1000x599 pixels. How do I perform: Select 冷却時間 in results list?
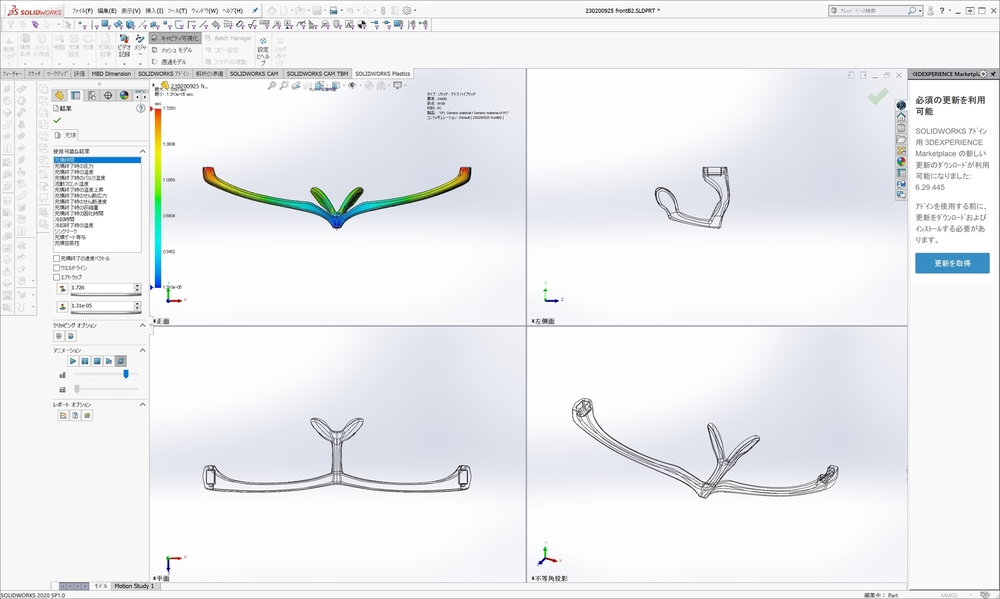coord(97,219)
